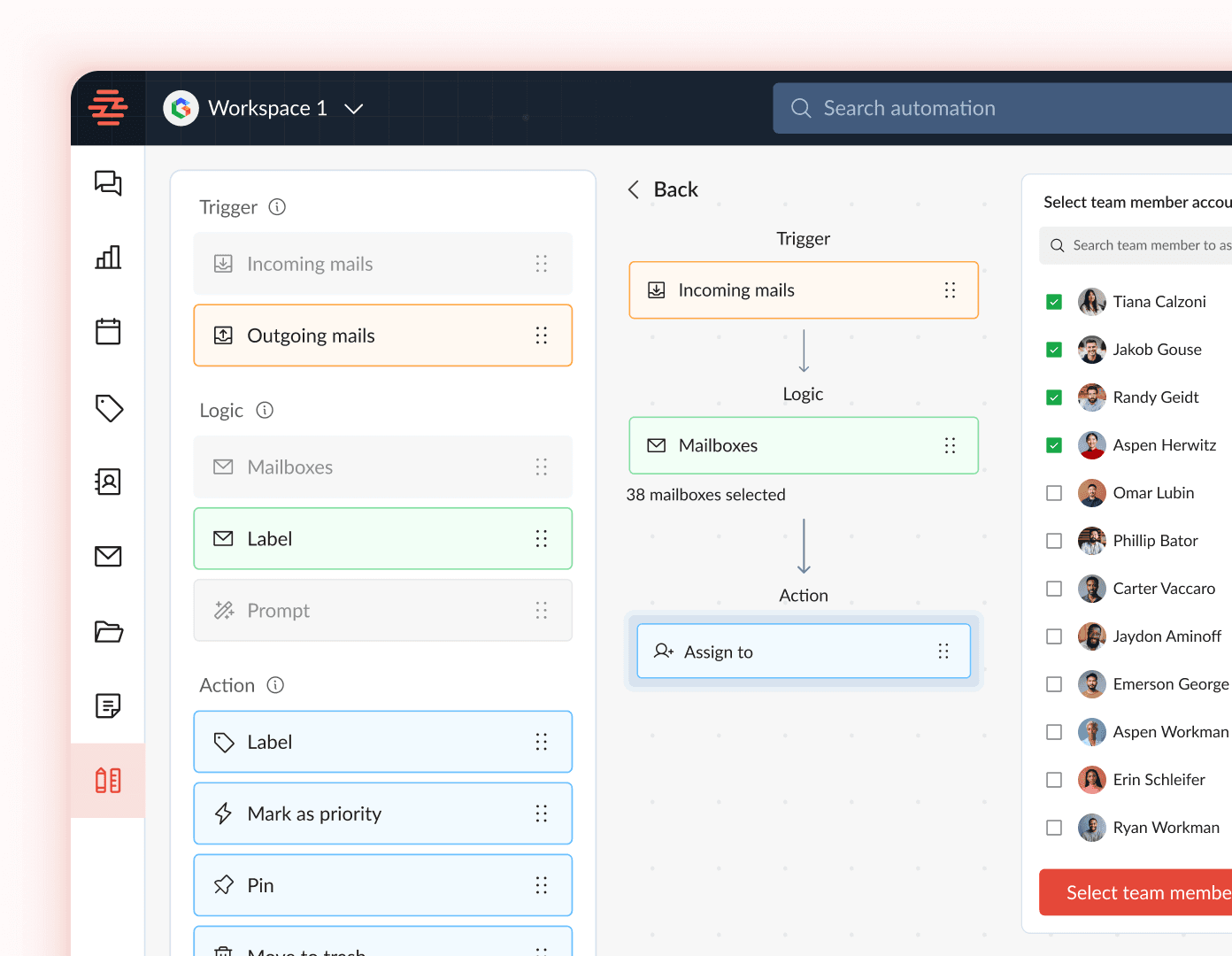Open the conversations chat icon in sidebar
Viewport: 1232px width, 956px height.
pyautogui.click(x=108, y=183)
